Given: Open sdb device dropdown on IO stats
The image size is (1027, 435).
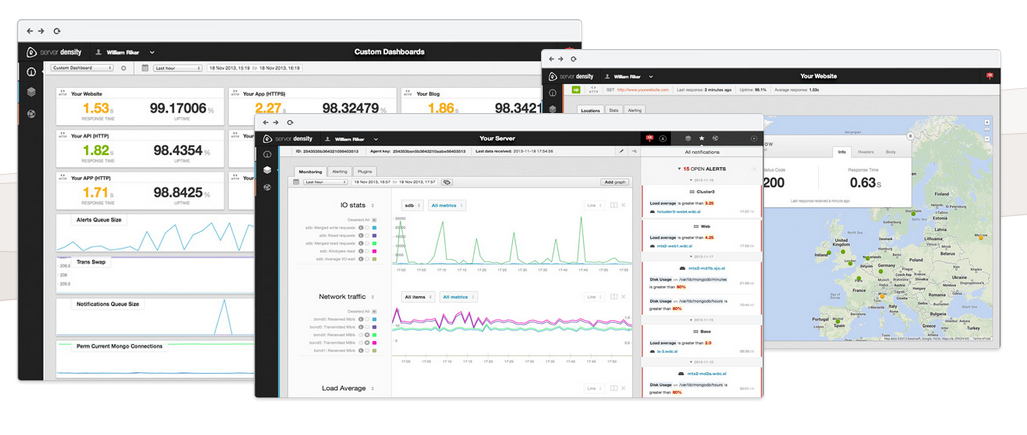Looking at the screenshot, I should (x=413, y=205).
